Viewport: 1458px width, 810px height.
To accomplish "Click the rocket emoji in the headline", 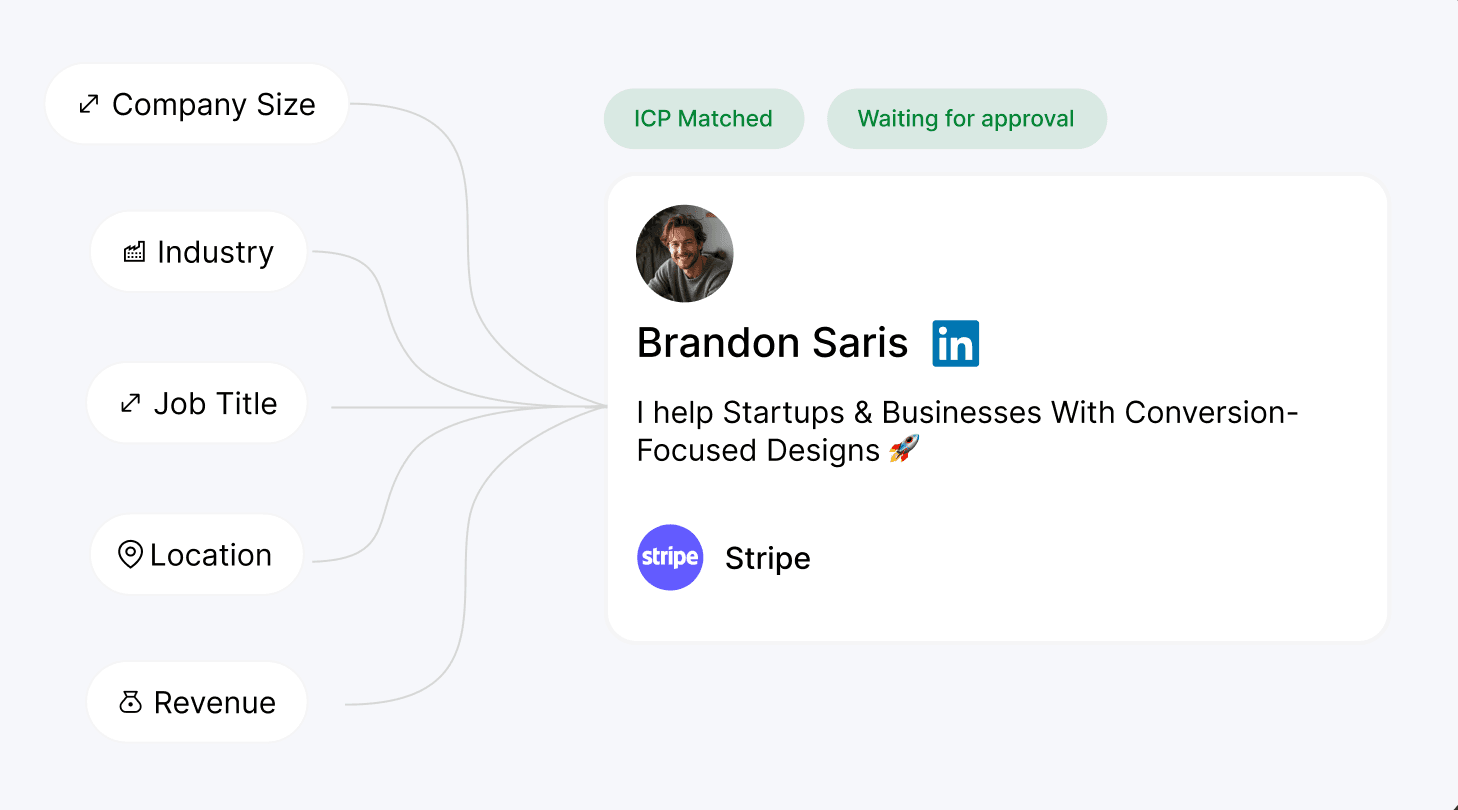I will (904, 450).
